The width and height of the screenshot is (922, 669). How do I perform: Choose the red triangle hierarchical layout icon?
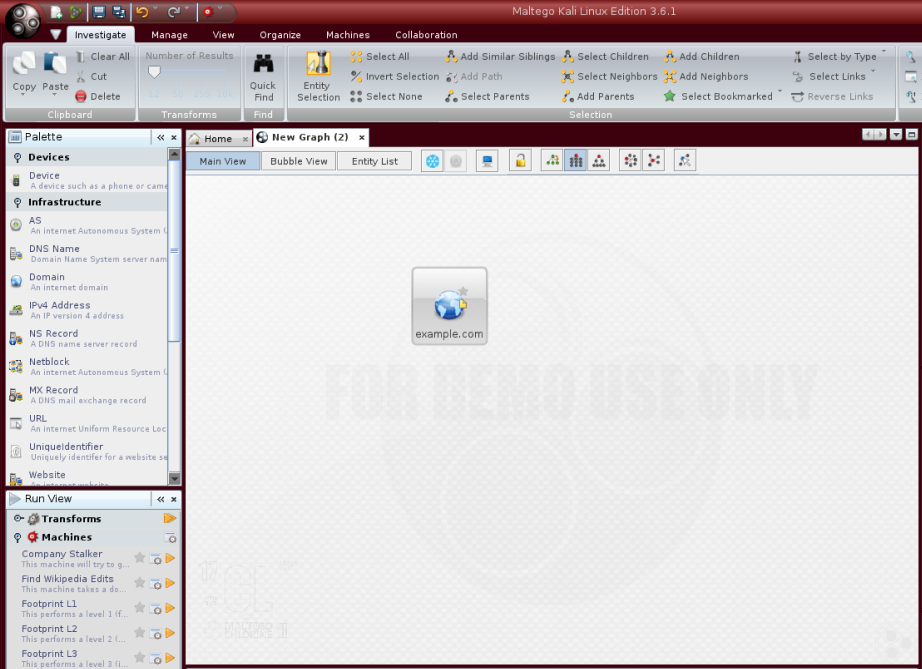pos(599,160)
